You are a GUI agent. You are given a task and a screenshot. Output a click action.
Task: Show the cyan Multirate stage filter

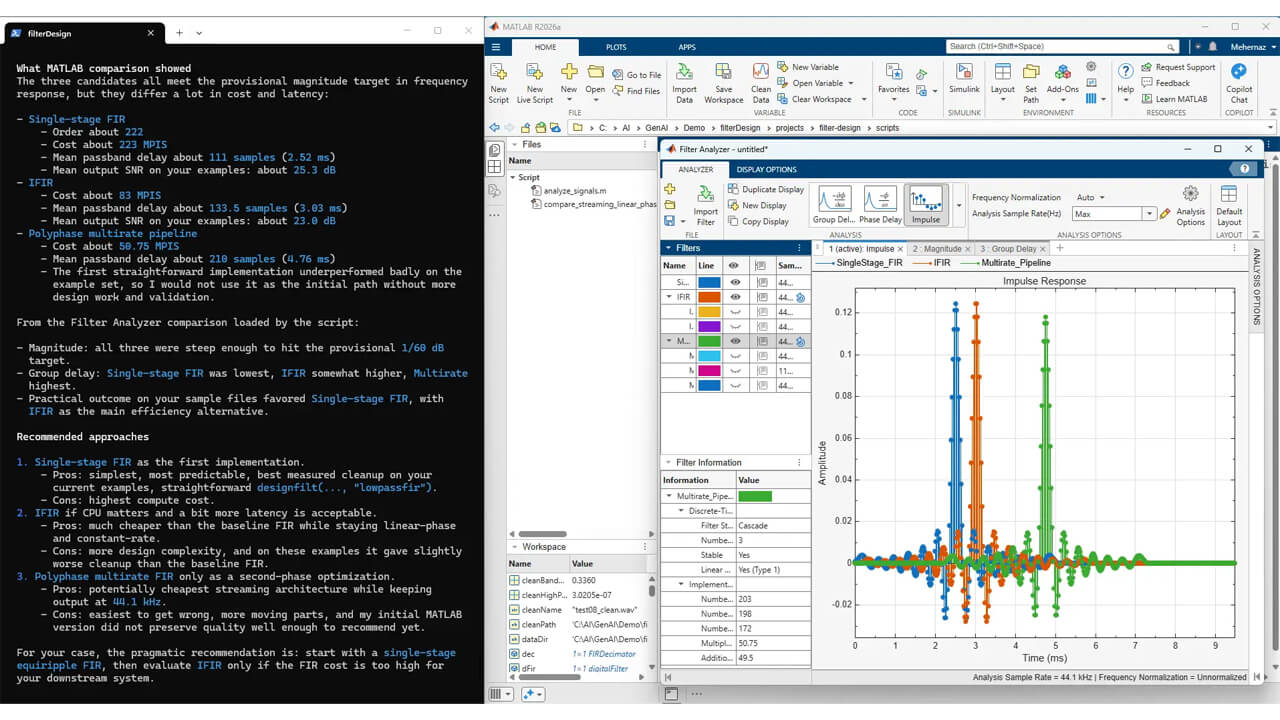click(735, 356)
